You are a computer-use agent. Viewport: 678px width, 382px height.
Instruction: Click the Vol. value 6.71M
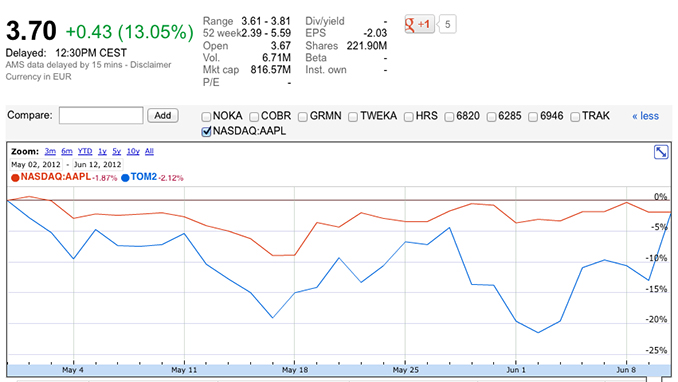(276, 58)
